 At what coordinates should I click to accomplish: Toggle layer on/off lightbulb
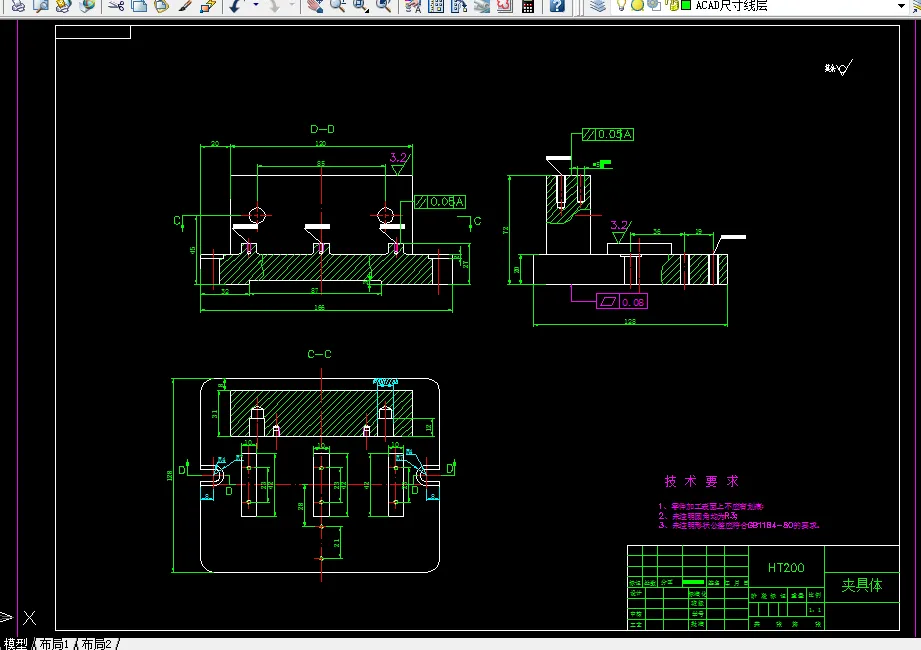pos(621,6)
